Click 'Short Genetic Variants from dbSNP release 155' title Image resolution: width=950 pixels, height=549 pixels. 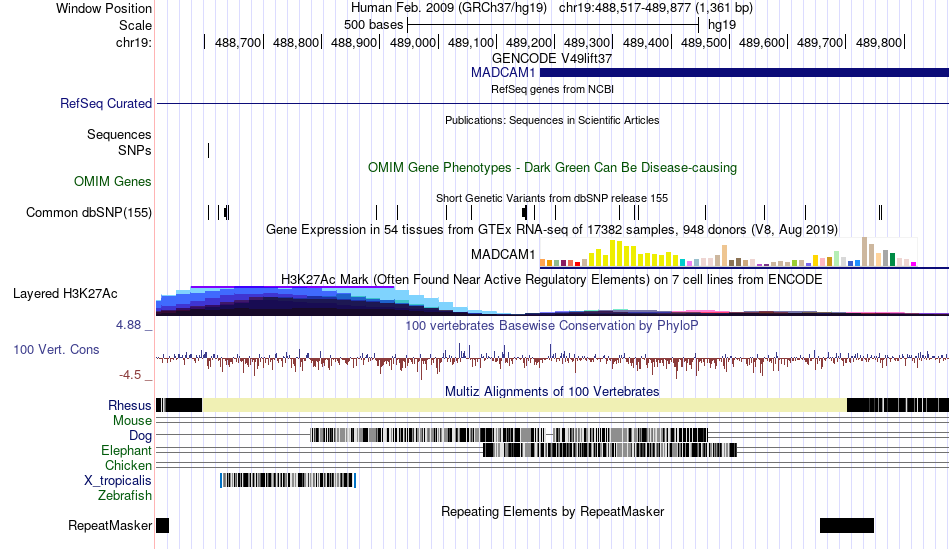552,198
